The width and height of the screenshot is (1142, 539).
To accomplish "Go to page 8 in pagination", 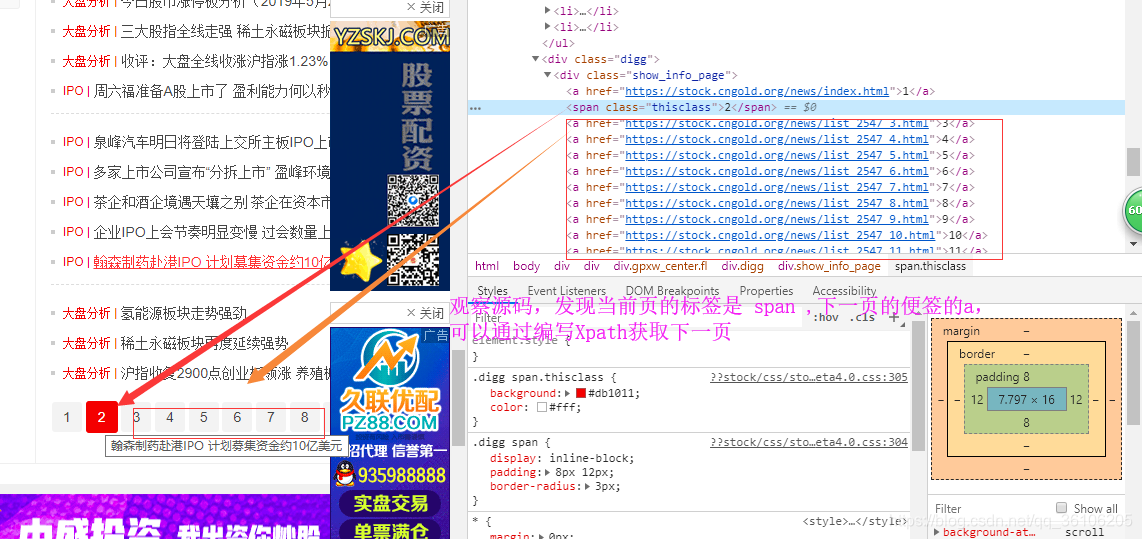I will [x=304, y=417].
